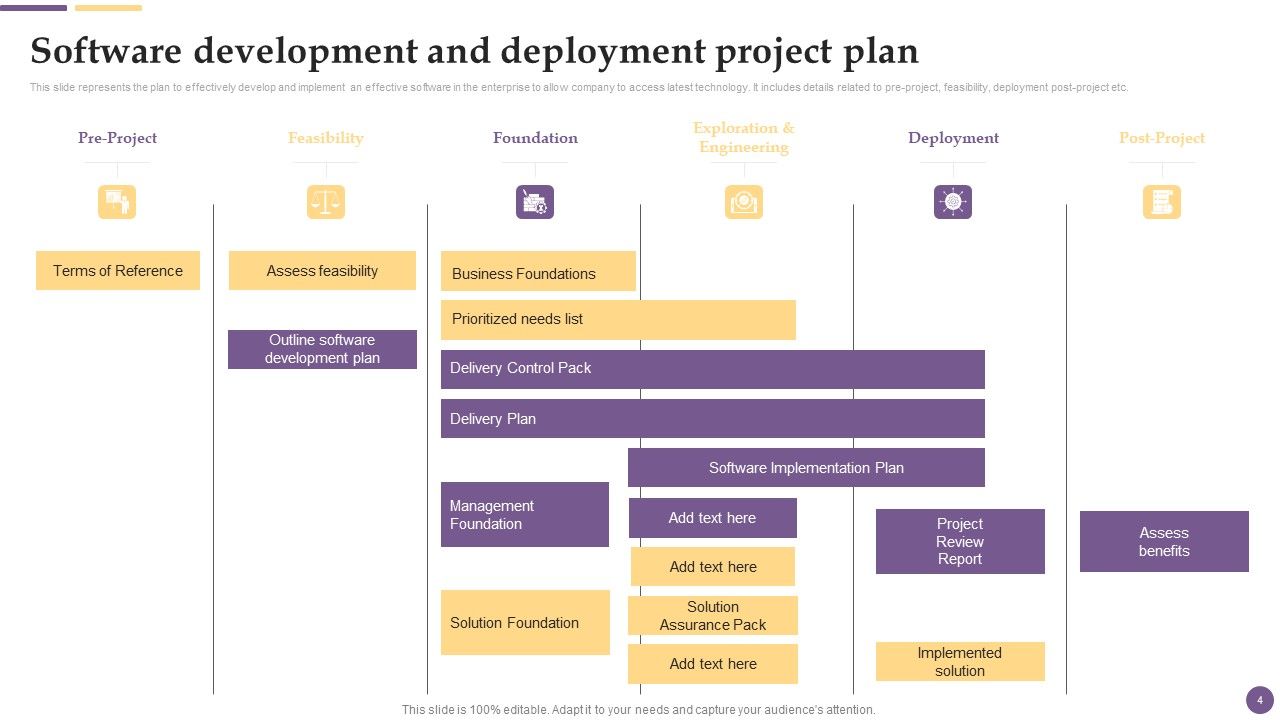The height and width of the screenshot is (720, 1280).
Task: Select the slide title text
Action: pyautogui.click(x=474, y=51)
